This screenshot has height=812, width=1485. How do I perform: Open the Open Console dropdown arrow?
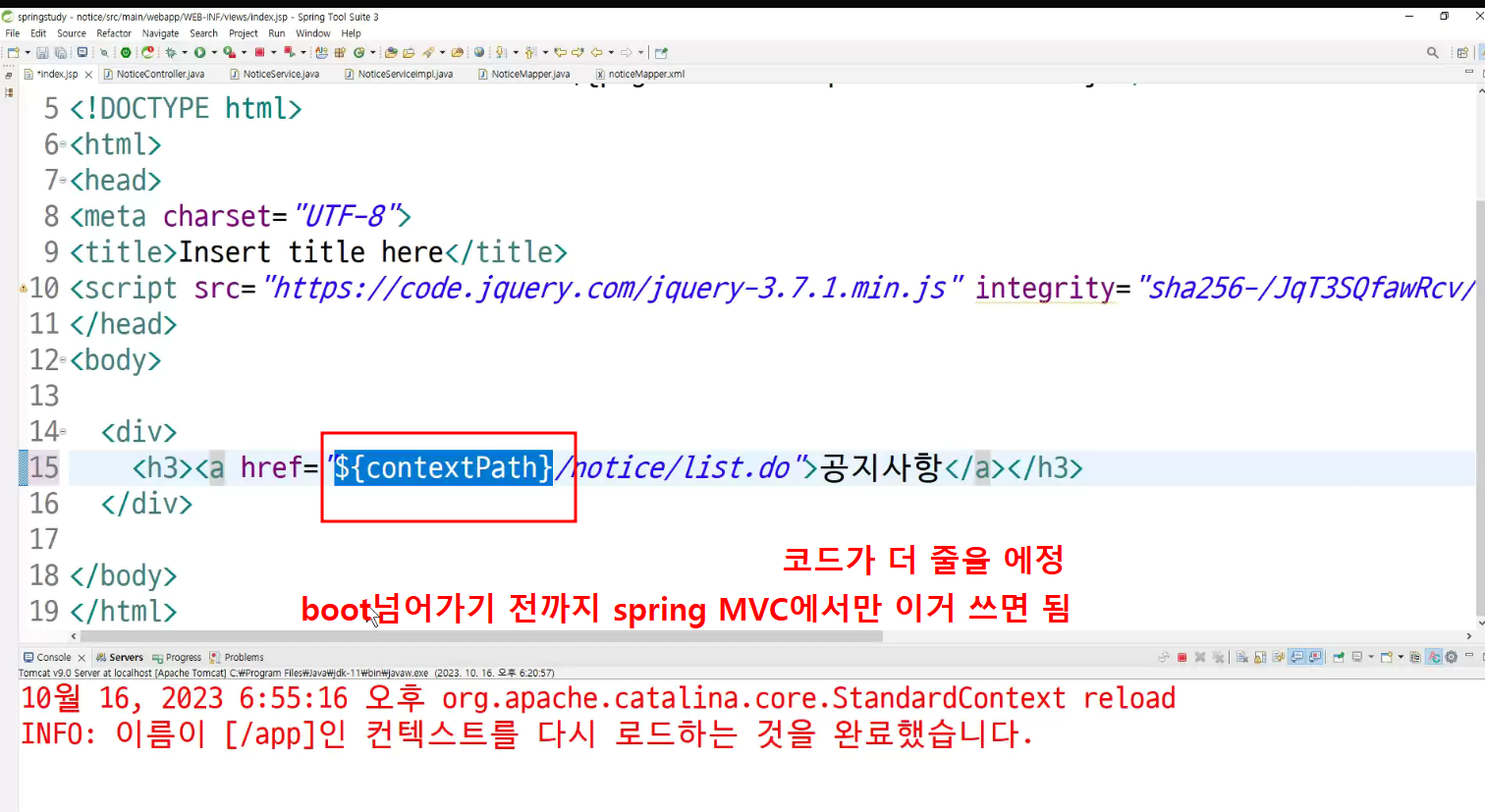pyautogui.click(x=1401, y=658)
